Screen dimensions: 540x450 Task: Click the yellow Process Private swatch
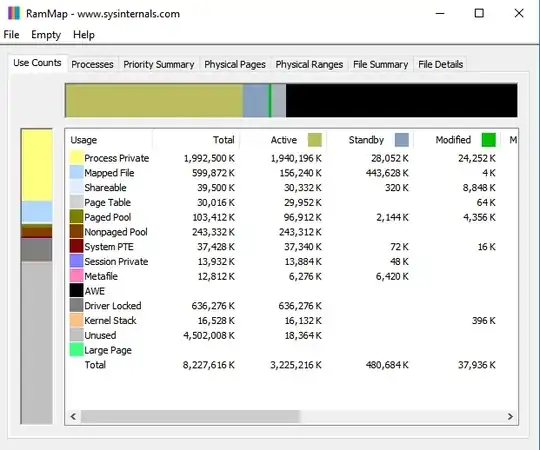click(x=76, y=158)
